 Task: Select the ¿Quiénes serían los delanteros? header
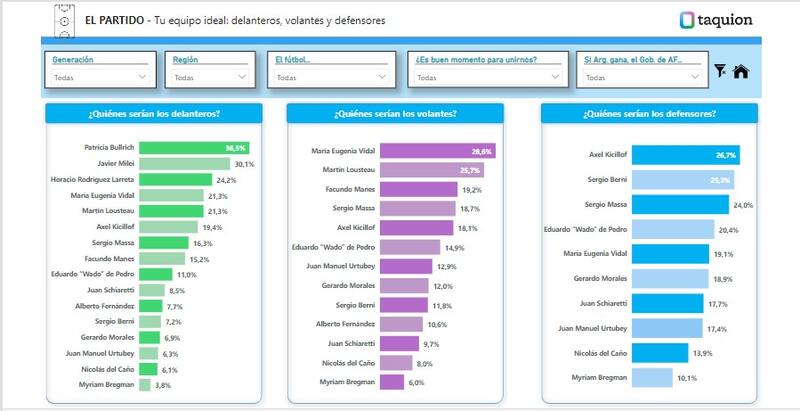coord(154,114)
